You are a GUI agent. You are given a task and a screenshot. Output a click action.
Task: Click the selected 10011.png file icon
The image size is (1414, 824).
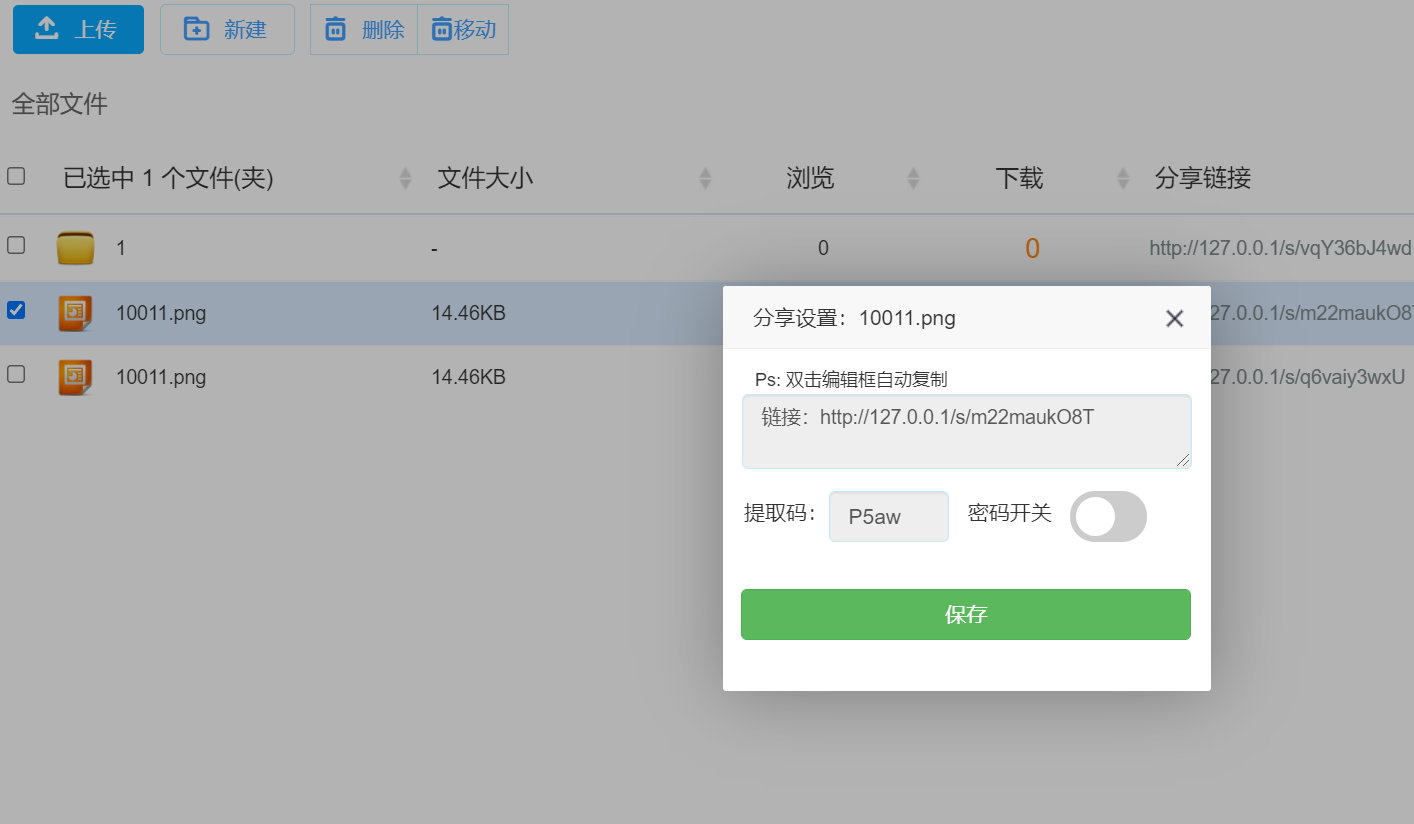pyautogui.click(x=75, y=313)
